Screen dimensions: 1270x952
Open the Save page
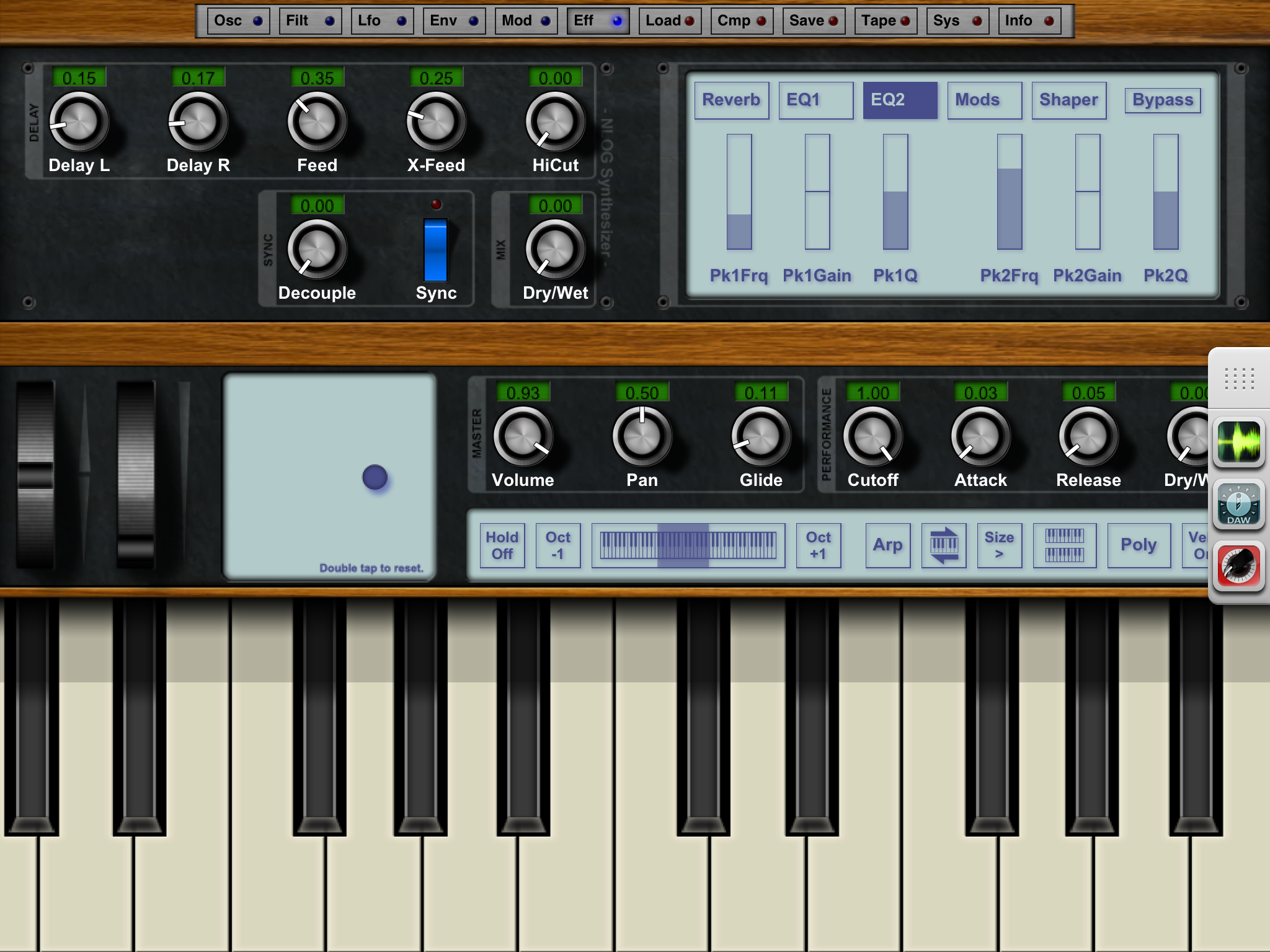coord(814,21)
